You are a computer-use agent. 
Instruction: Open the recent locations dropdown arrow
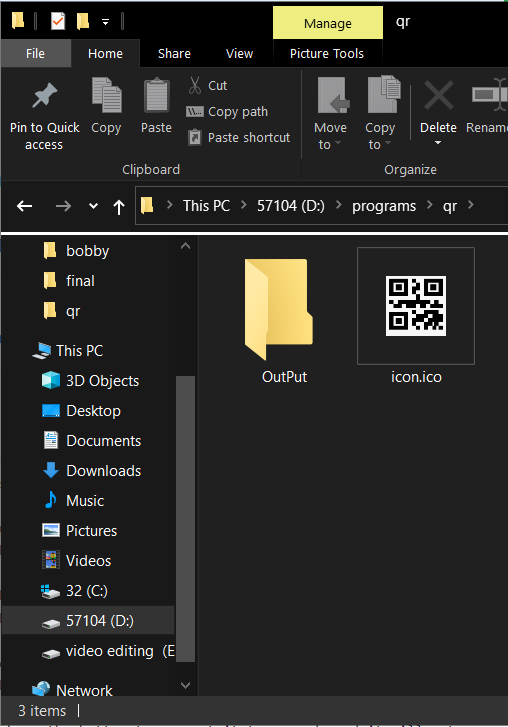click(x=93, y=206)
